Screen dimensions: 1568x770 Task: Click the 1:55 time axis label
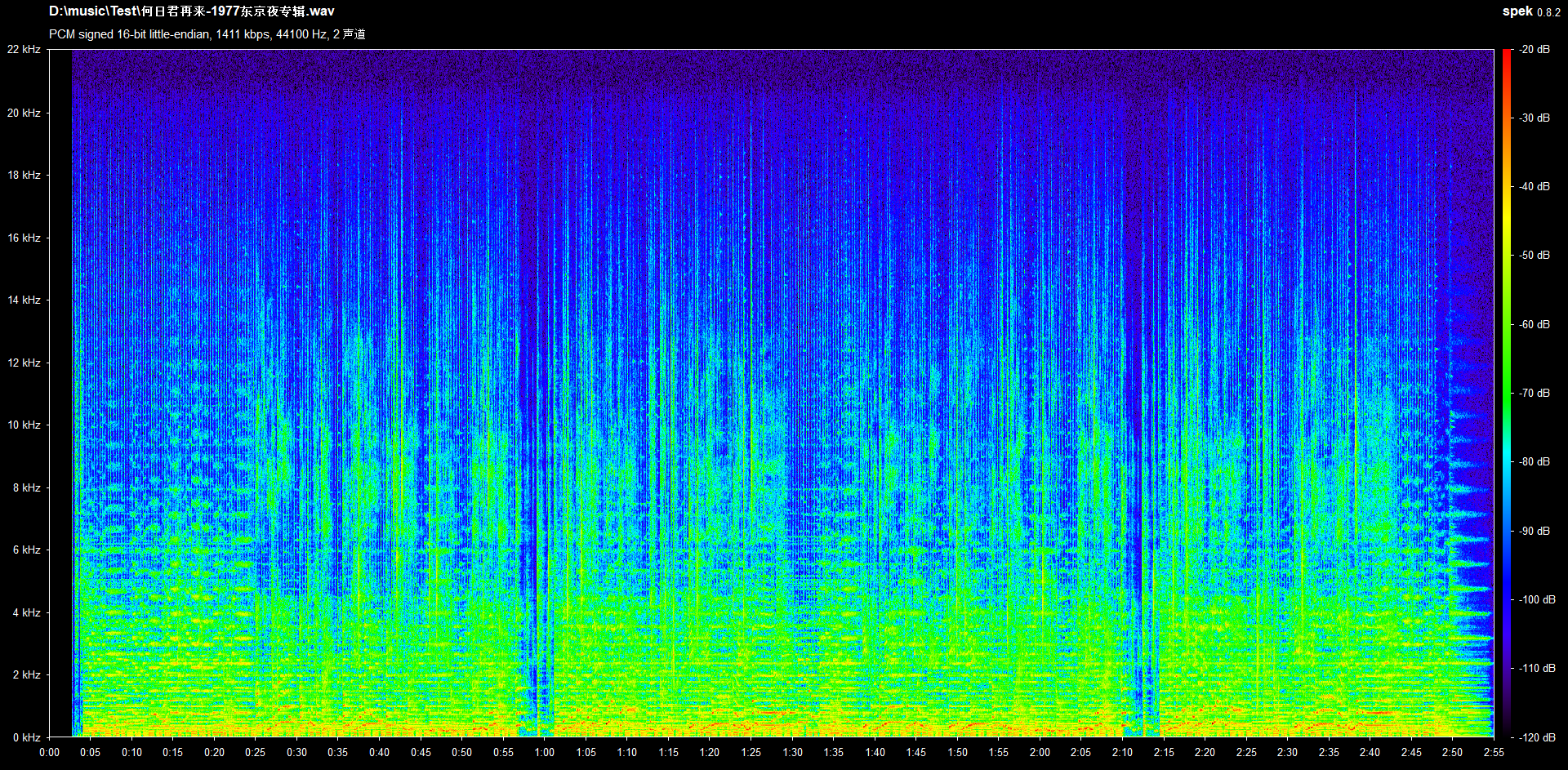(x=999, y=752)
